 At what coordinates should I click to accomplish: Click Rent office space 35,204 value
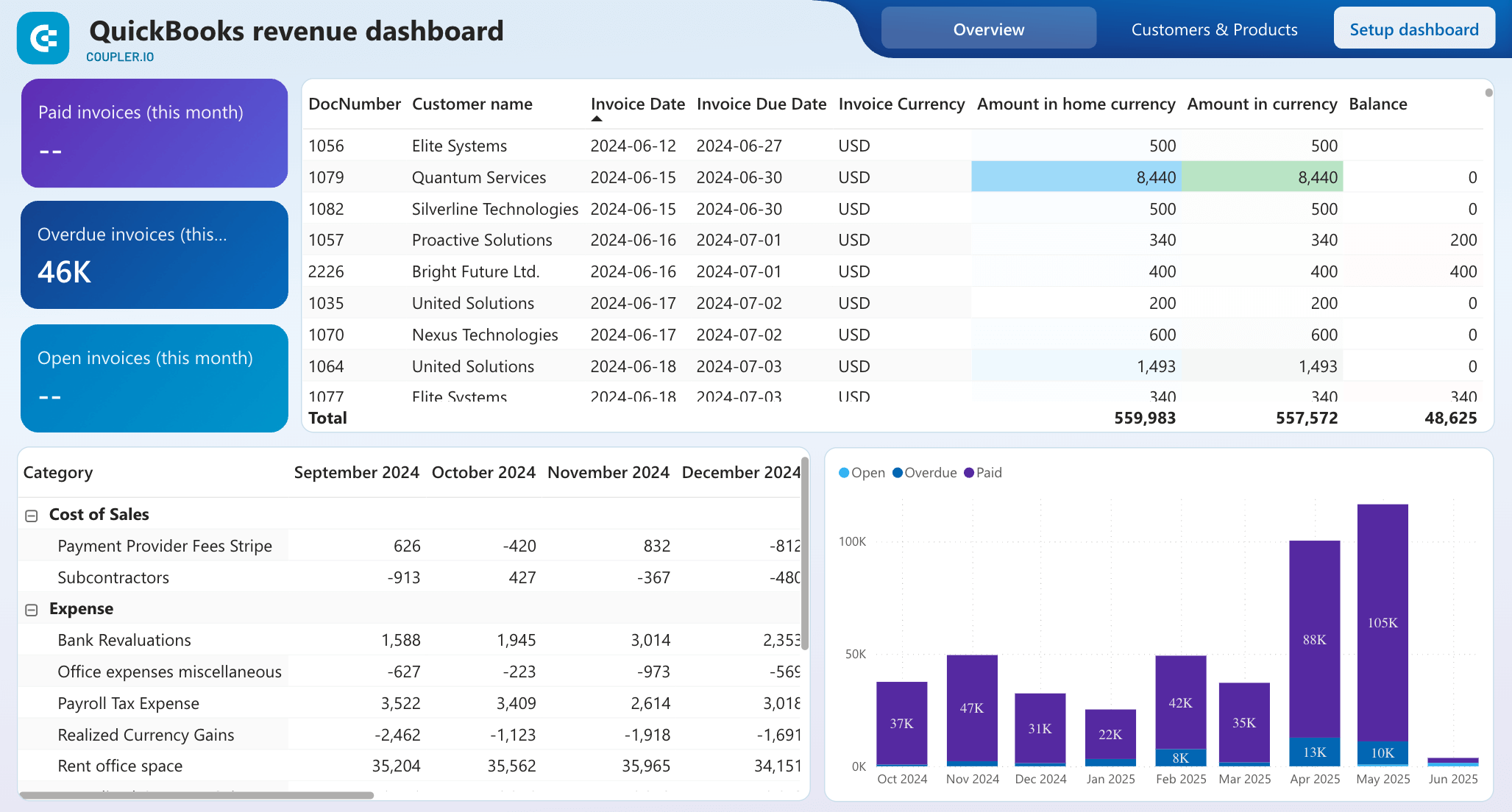[x=396, y=766]
